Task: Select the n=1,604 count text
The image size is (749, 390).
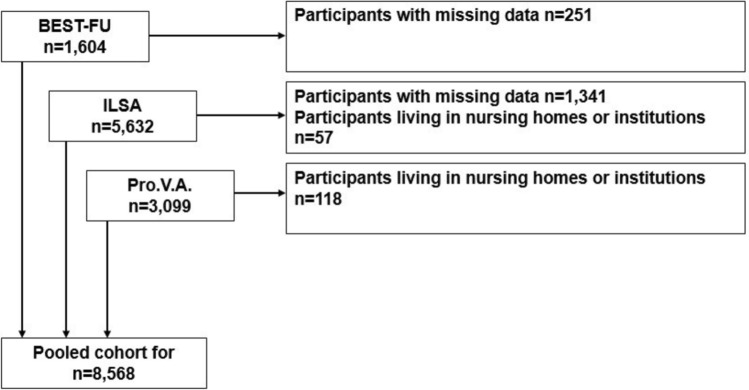Action: (75, 47)
